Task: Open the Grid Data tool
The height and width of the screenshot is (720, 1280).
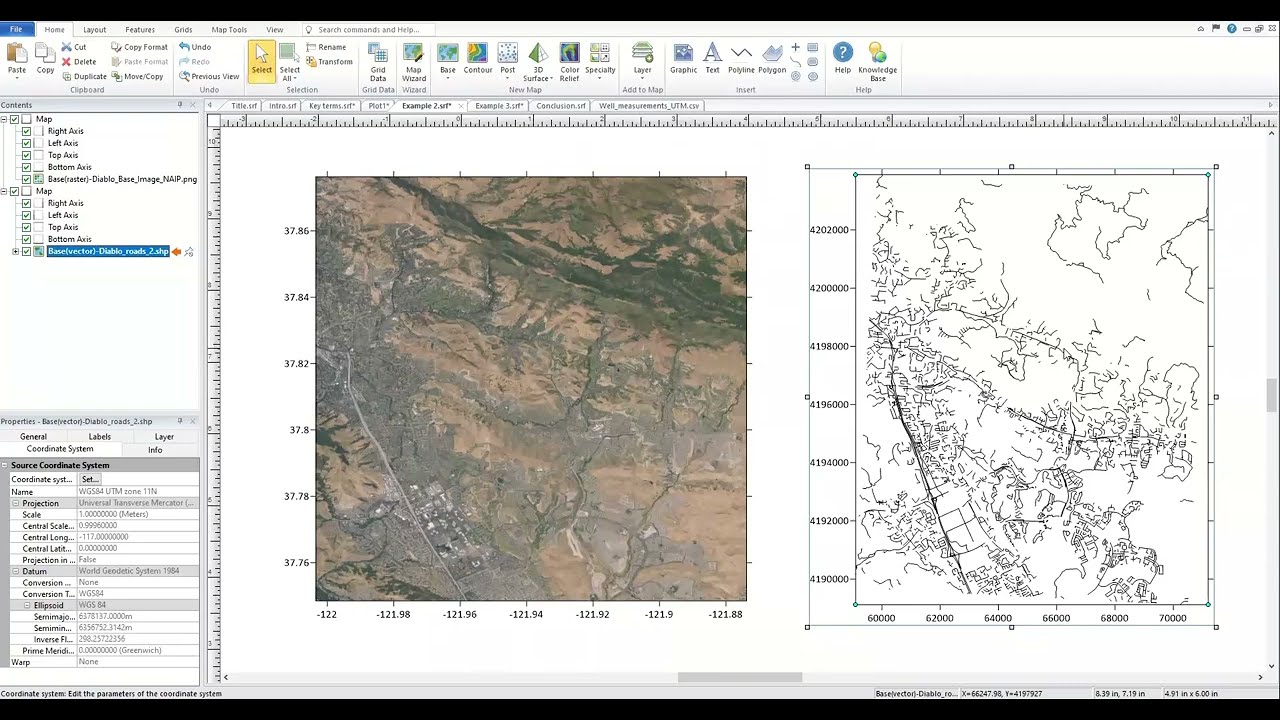Action: pyautogui.click(x=378, y=61)
